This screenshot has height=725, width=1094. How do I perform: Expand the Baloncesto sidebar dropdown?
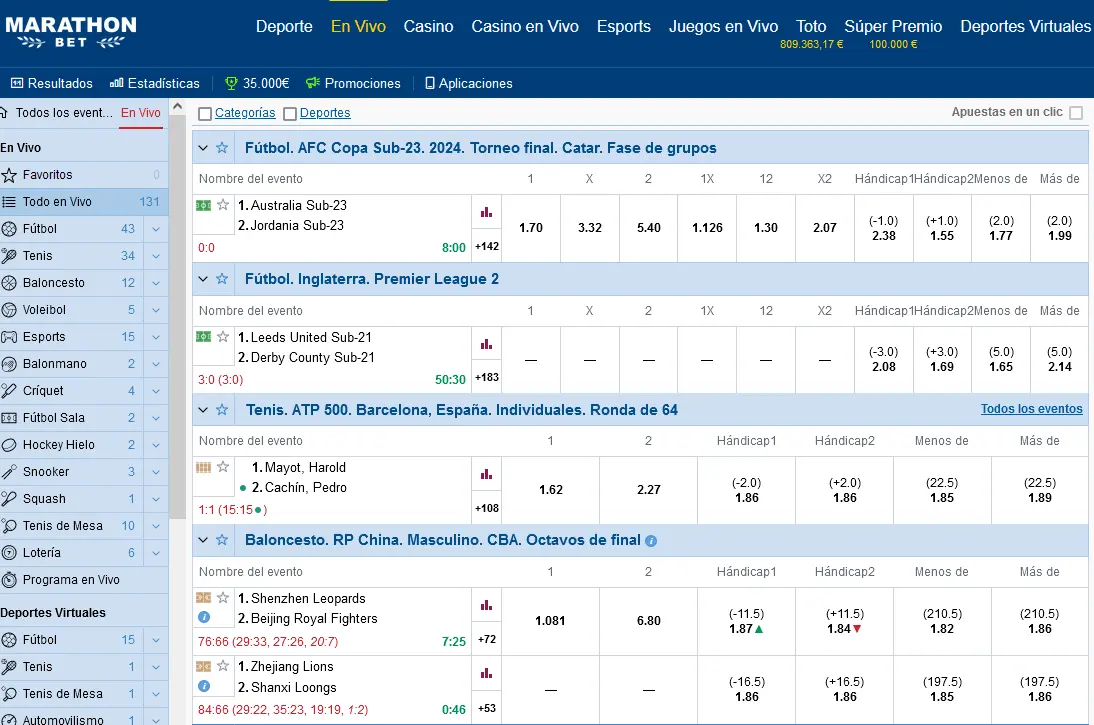(x=156, y=283)
